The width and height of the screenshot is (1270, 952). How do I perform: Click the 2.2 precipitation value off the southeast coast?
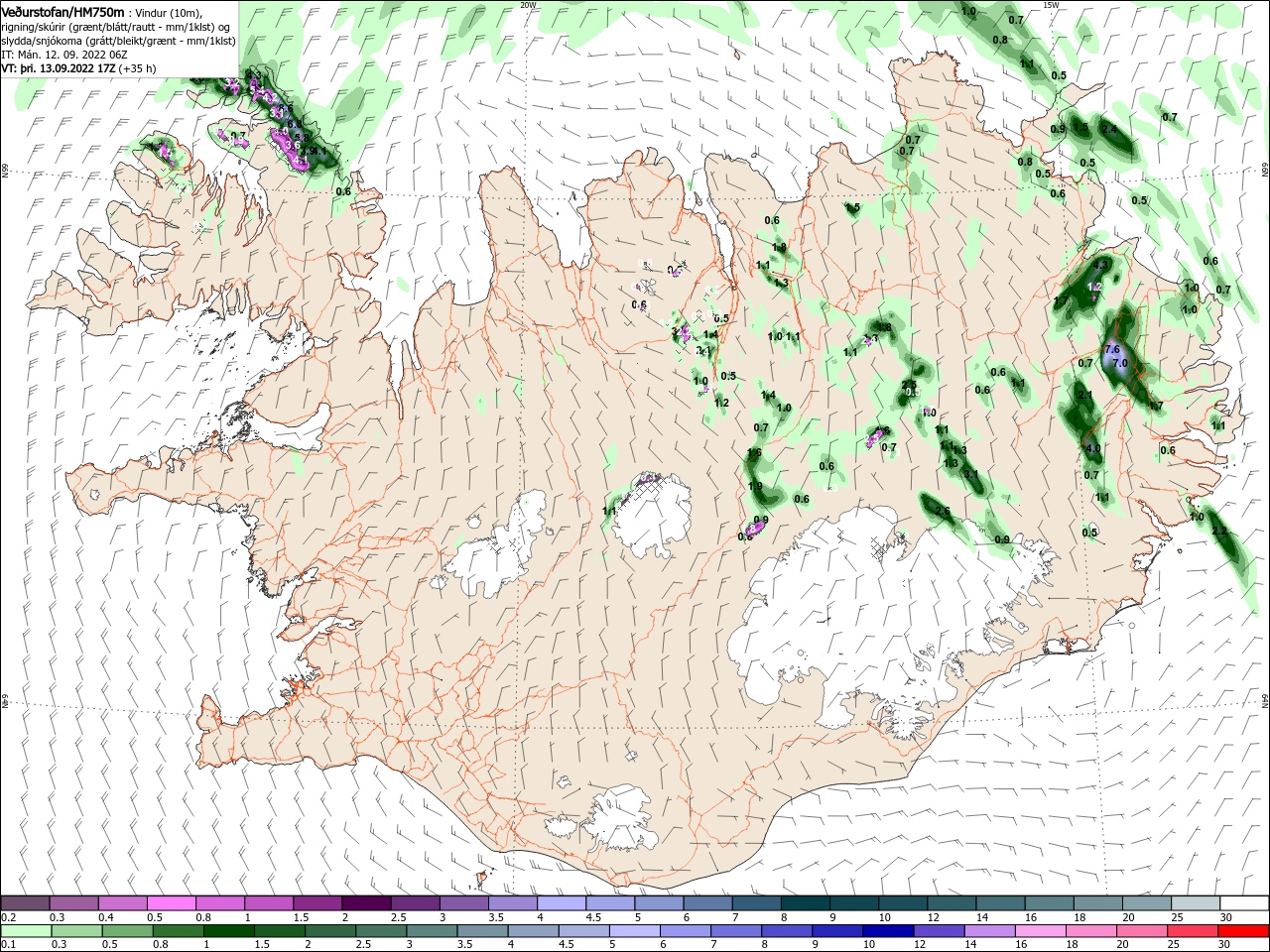point(1219,532)
